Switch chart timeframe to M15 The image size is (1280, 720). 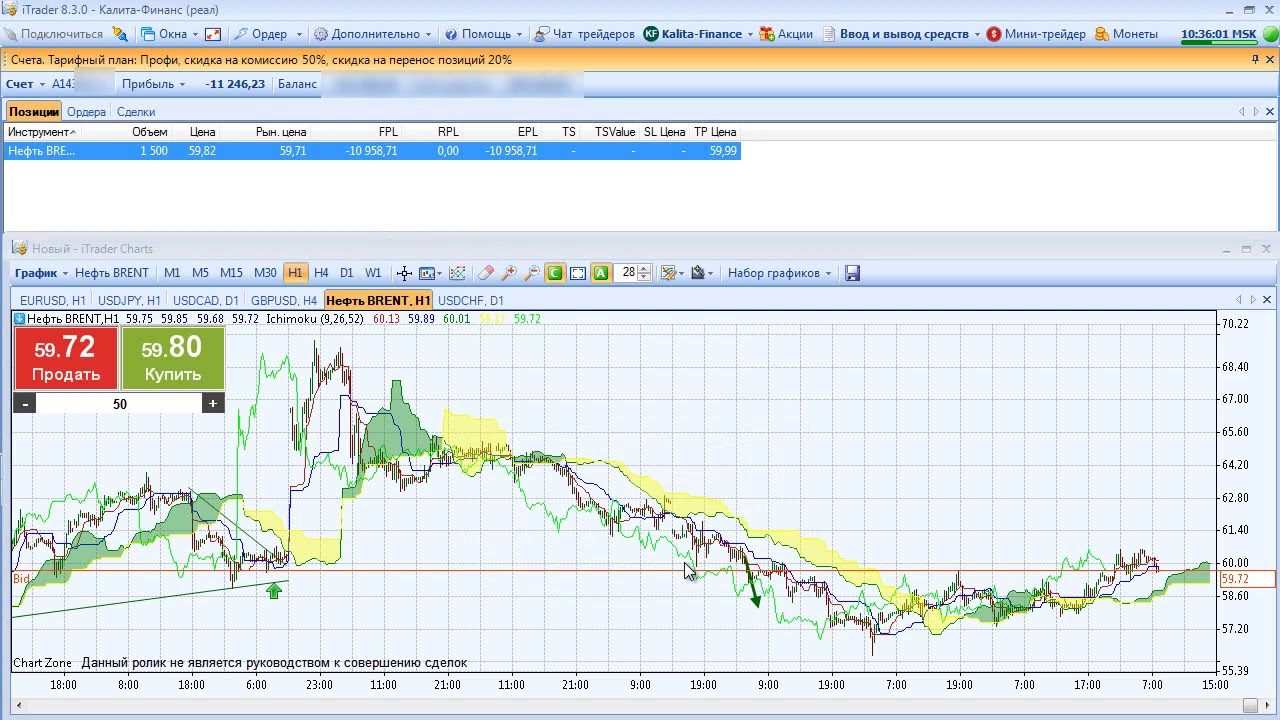click(231, 273)
